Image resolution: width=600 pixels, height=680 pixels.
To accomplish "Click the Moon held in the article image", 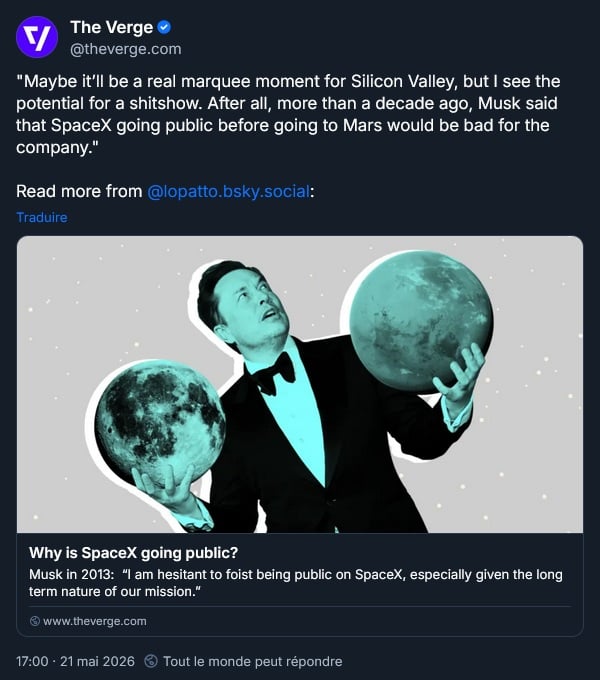I will point(160,425).
